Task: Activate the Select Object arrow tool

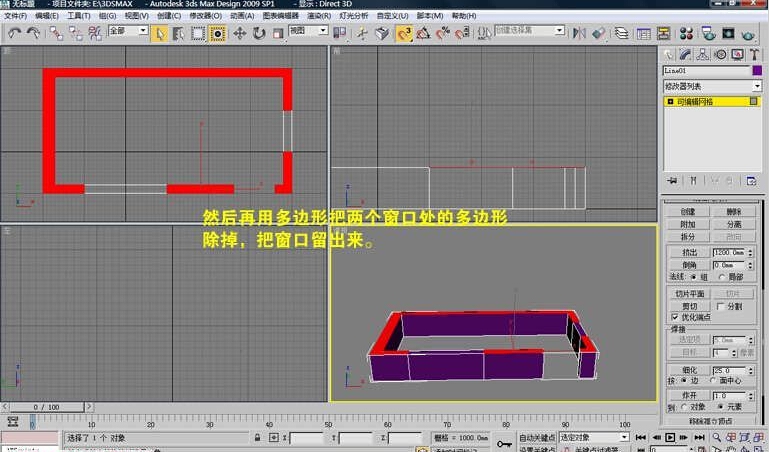Action: [x=160, y=33]
